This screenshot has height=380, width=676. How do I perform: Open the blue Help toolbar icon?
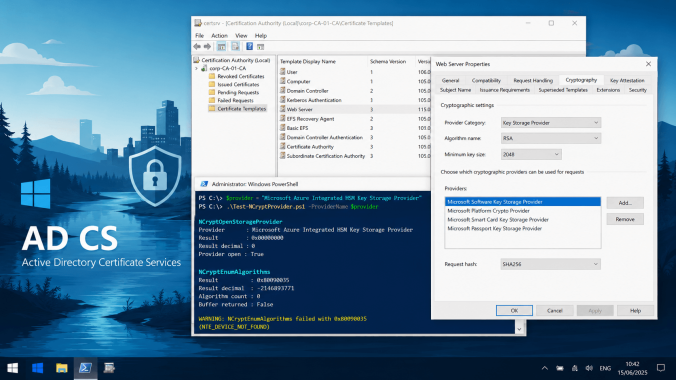249,47
